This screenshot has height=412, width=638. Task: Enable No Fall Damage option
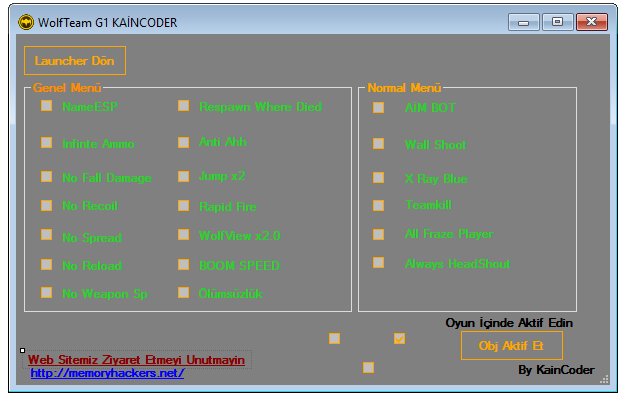(x=46, y=177)
